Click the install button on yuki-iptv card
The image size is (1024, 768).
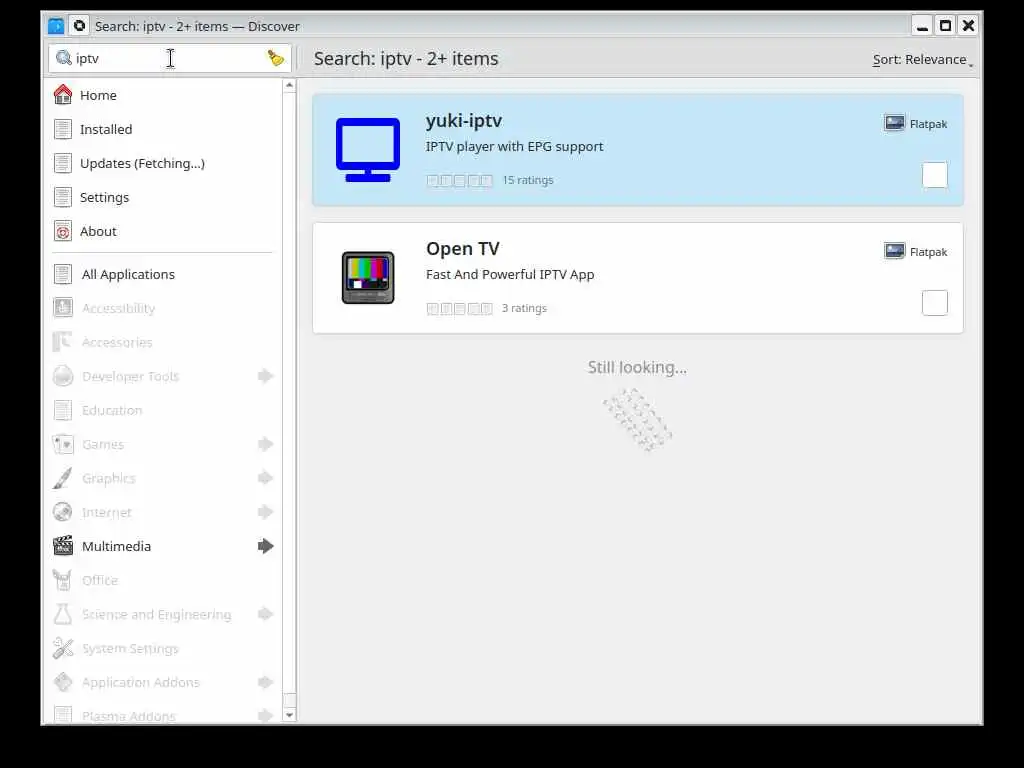tap(935, 175)
